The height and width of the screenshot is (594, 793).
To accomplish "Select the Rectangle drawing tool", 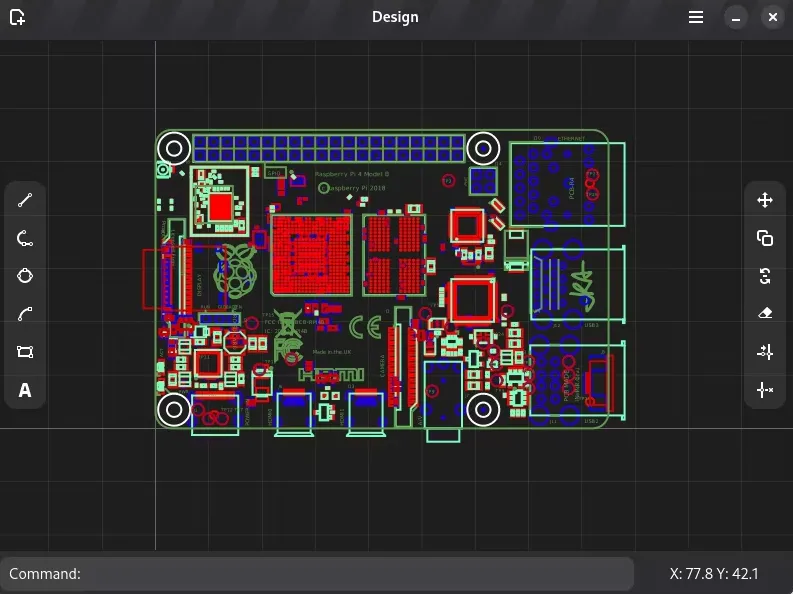I will [x=25, y=352].
